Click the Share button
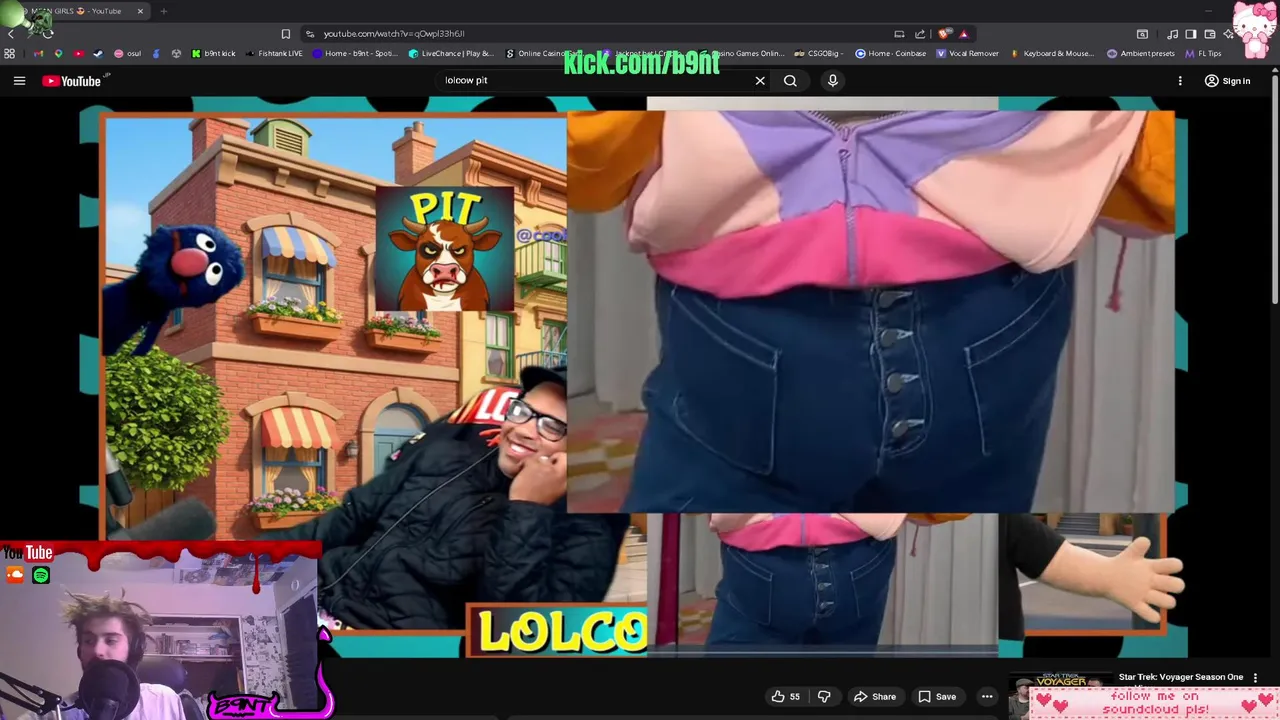The height and width of the screenshot is (720, 1280). click(x=874, y=696)
